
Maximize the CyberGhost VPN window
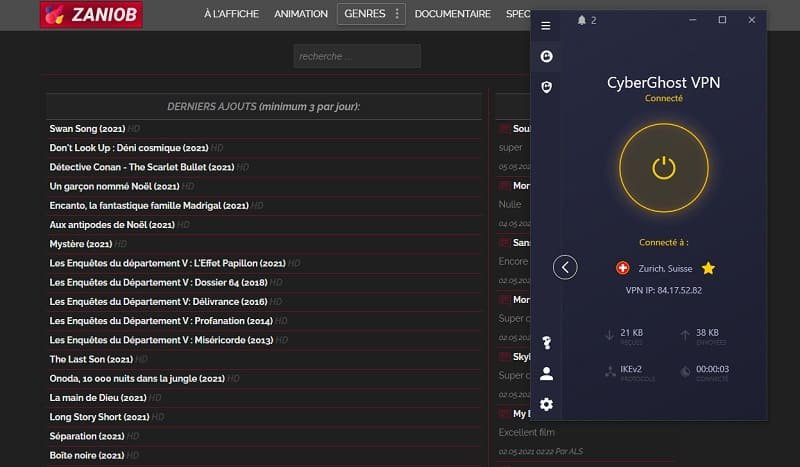[x=722, y=20]
